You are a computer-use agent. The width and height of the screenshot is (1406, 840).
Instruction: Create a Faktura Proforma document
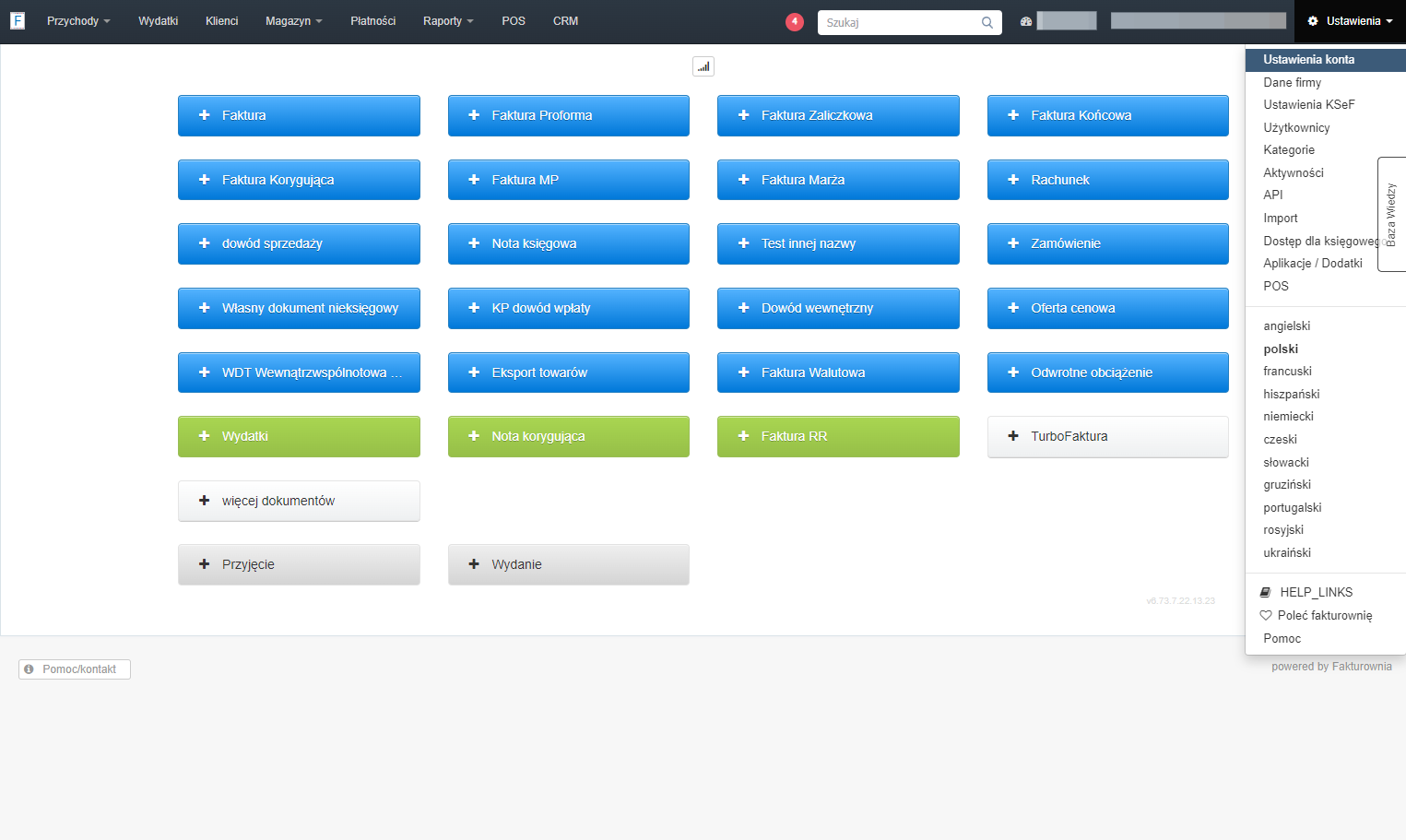pos(569,115)
